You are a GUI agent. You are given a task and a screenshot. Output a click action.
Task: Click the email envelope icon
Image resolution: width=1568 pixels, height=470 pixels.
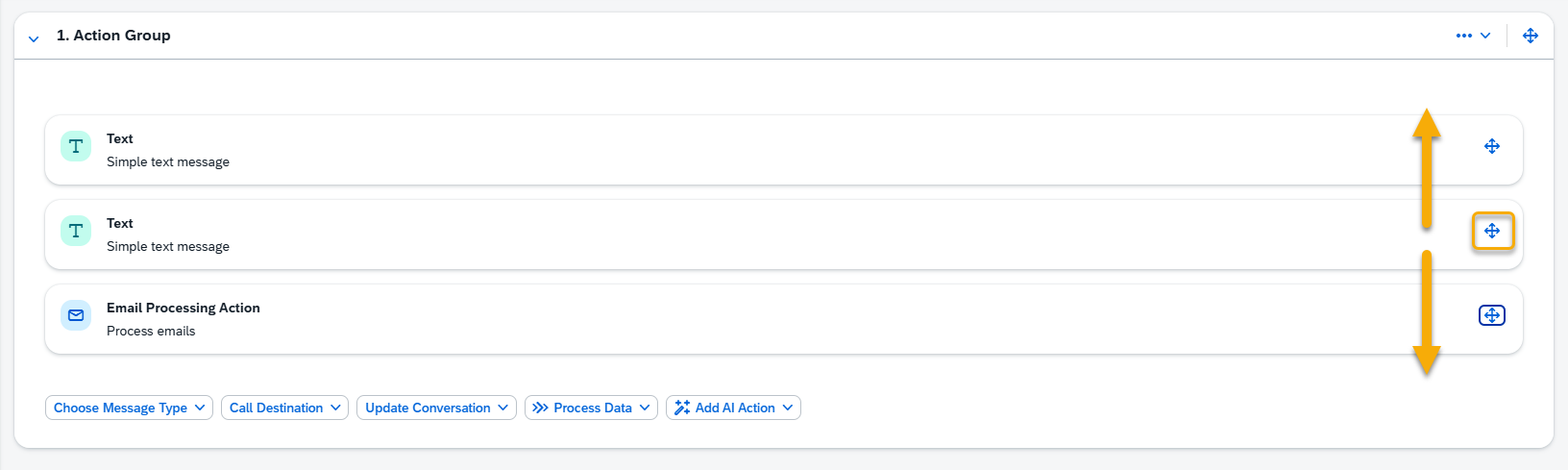click(76, 315)
